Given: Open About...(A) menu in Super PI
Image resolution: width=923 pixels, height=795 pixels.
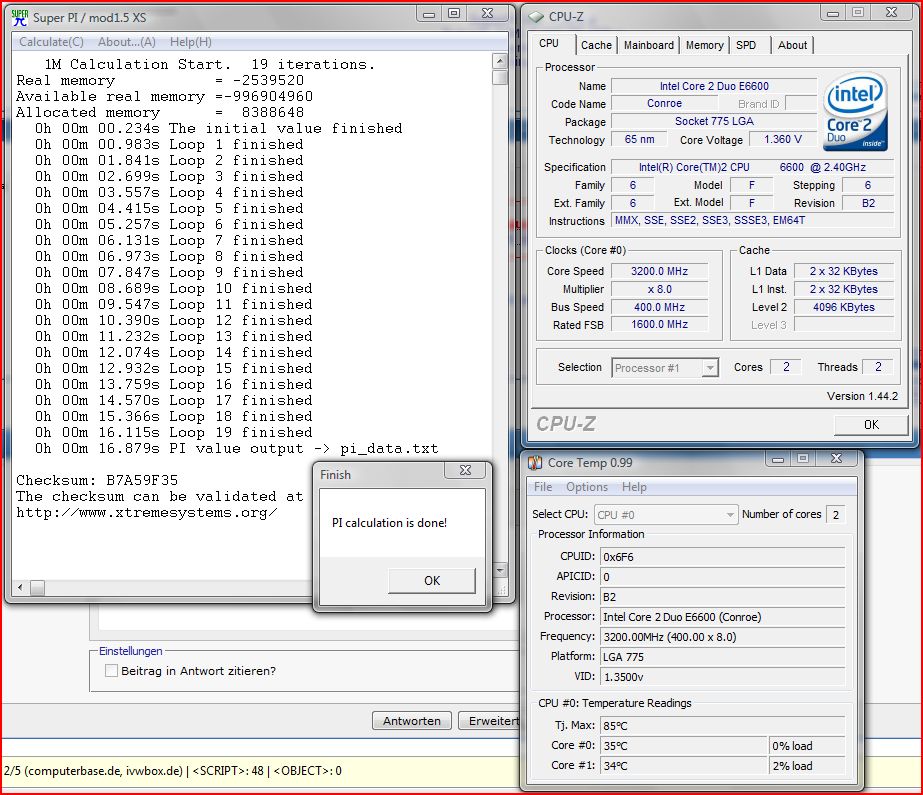Looking at the screenshot, I should pyautogui.click(x=127, y=42).
